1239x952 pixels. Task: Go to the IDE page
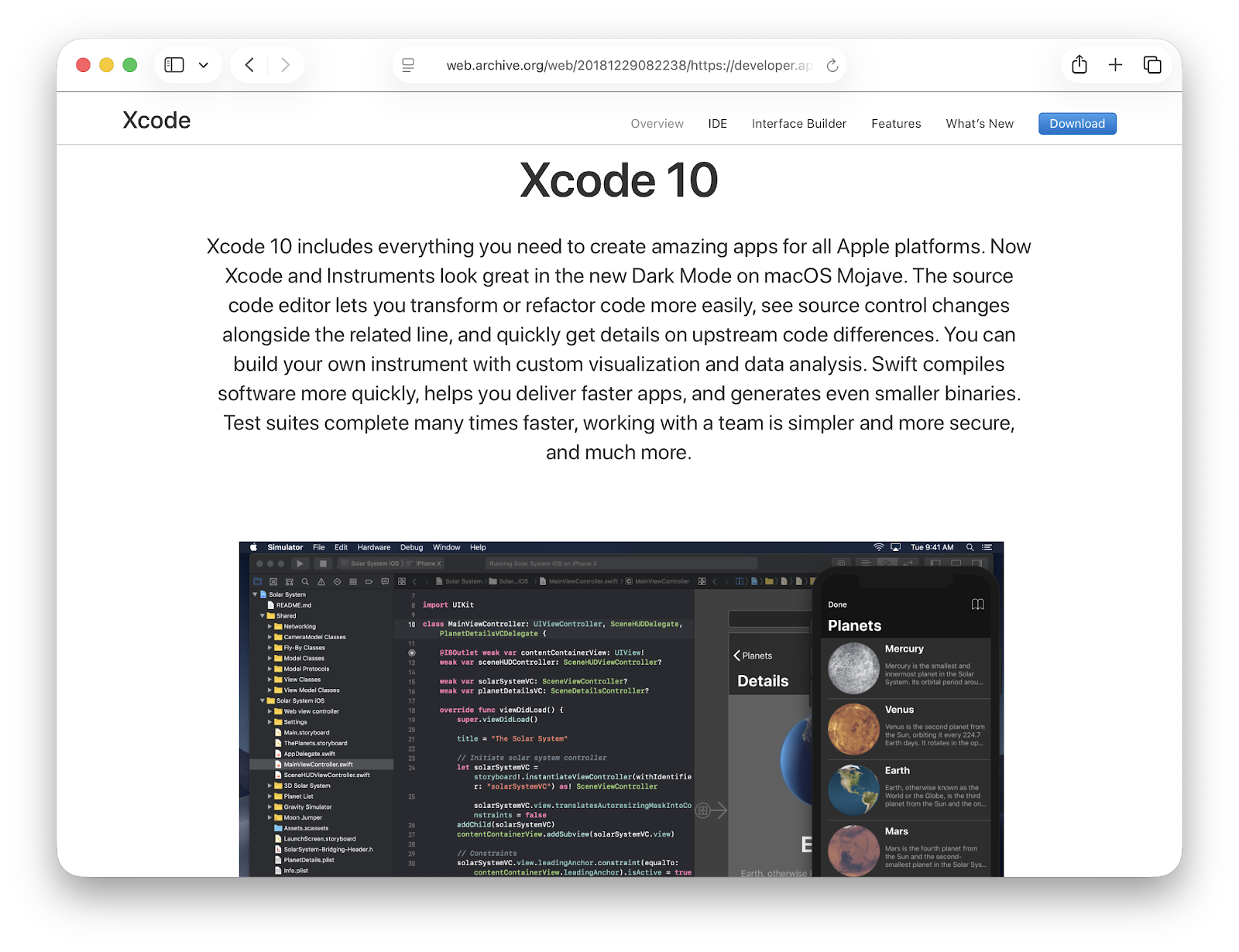(x=717, y=124)
